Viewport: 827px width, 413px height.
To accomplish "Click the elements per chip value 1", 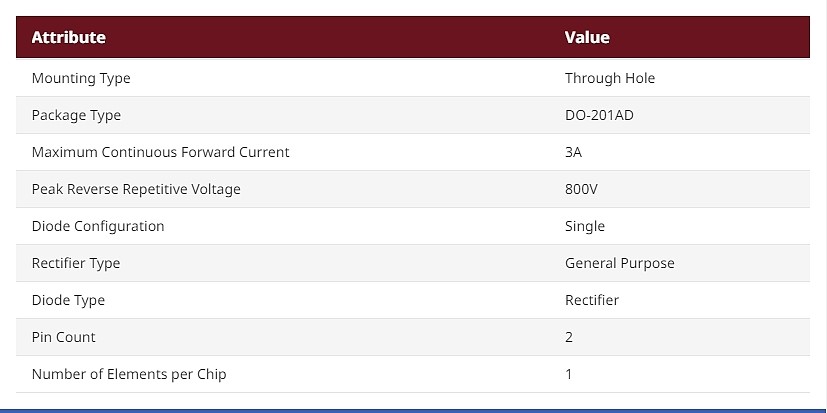I will pos(569,374).
